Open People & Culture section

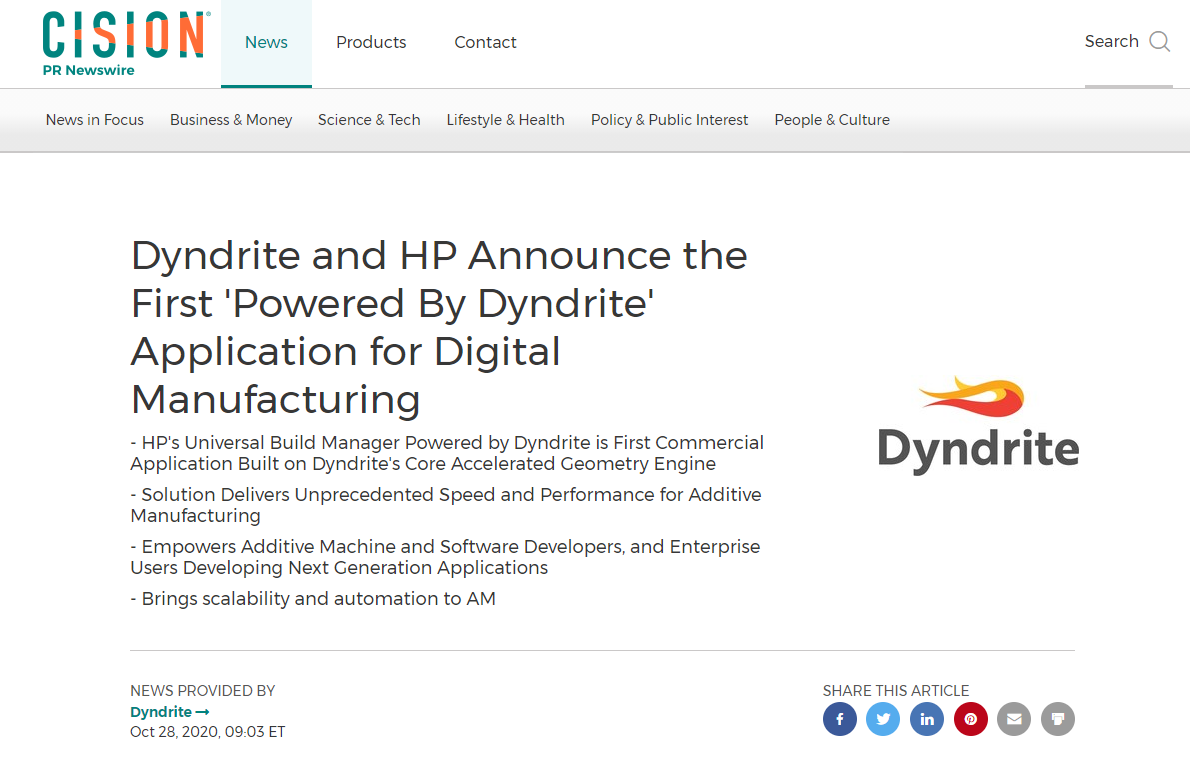832,119
